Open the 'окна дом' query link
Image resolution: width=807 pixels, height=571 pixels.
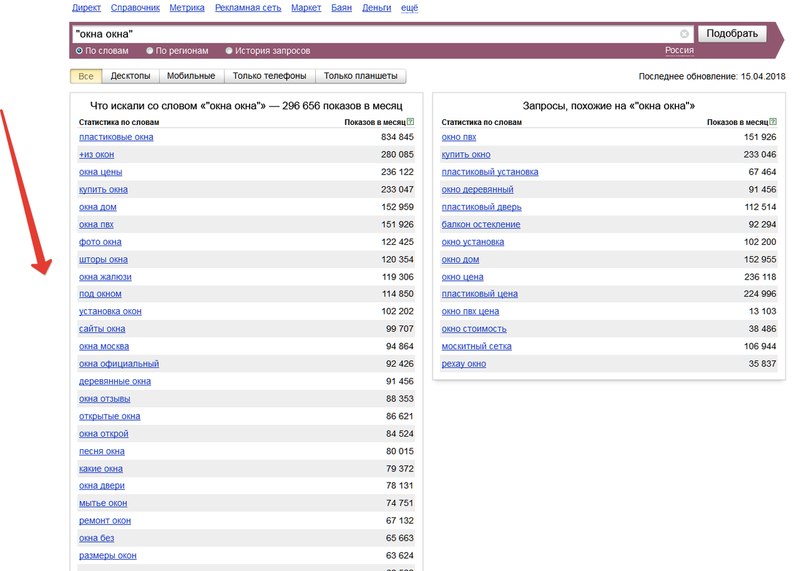coord(97,207)
